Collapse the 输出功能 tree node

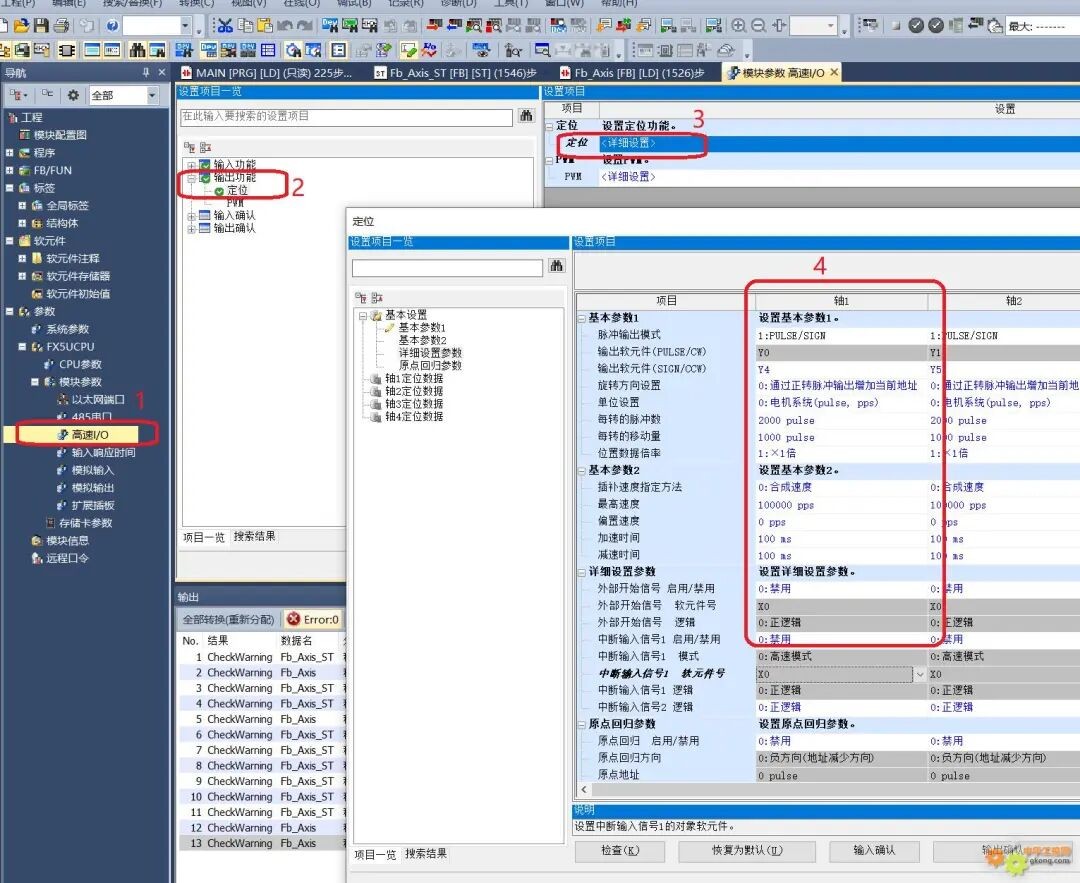[x=193, y=178]
